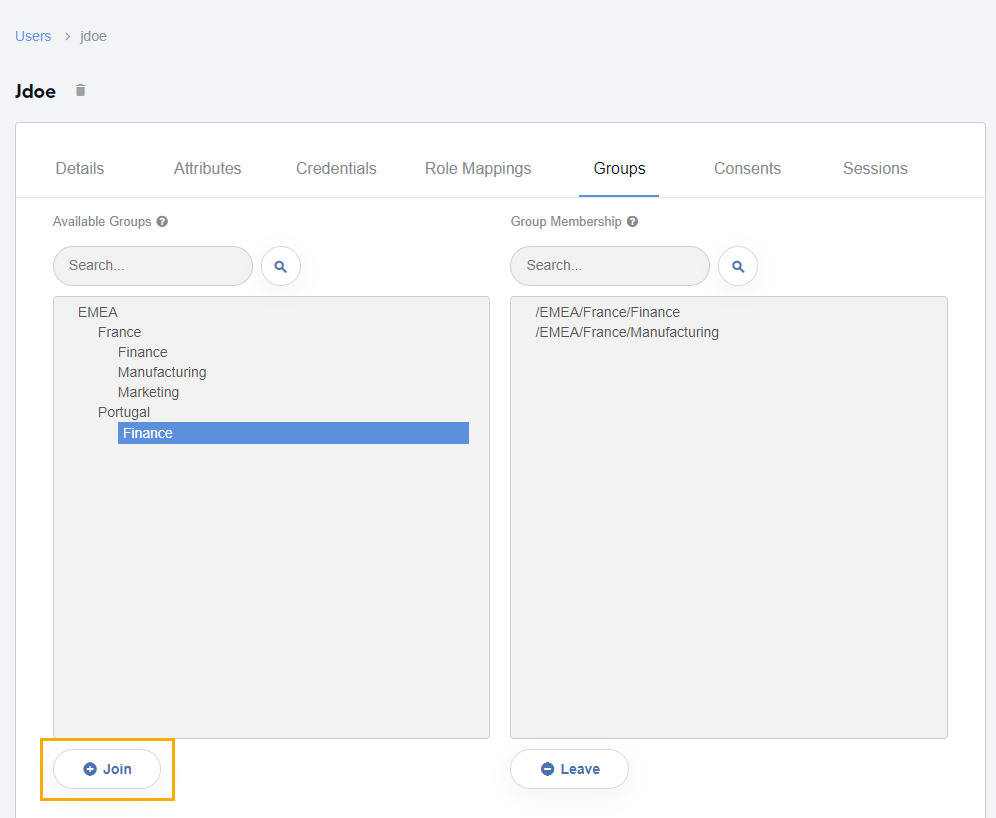Run the Available Groups search magnifier button
The image size is (996, 818).
coord(281,266)
